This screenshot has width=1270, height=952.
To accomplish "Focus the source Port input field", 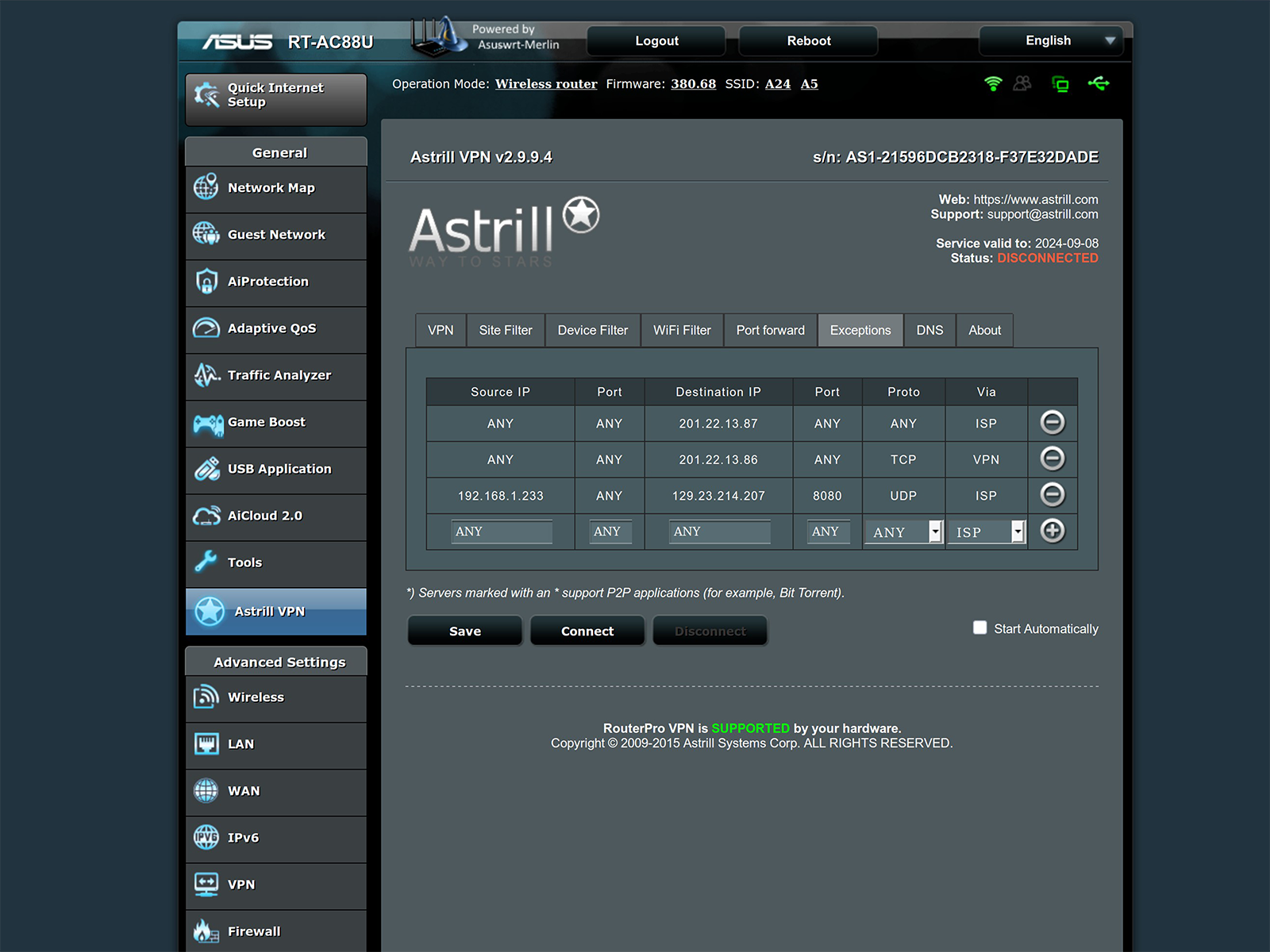I will pos(610,532).
